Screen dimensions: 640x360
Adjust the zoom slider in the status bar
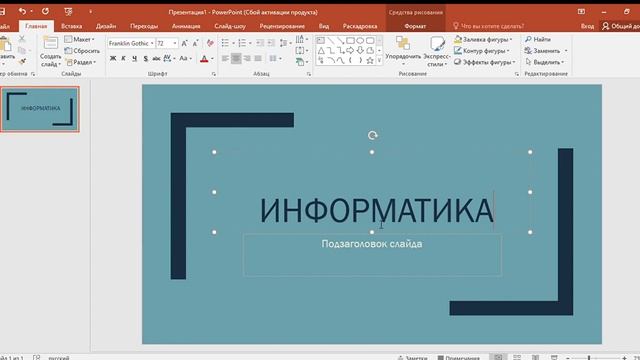(x=589, y=358)
